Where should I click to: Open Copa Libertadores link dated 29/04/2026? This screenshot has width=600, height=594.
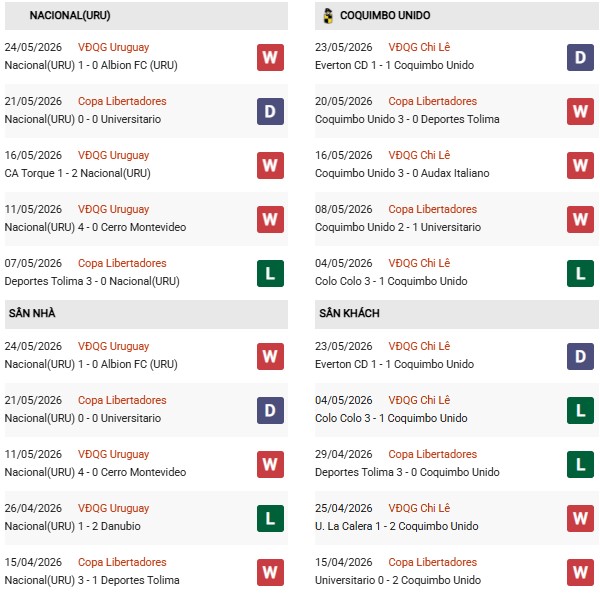432,454
